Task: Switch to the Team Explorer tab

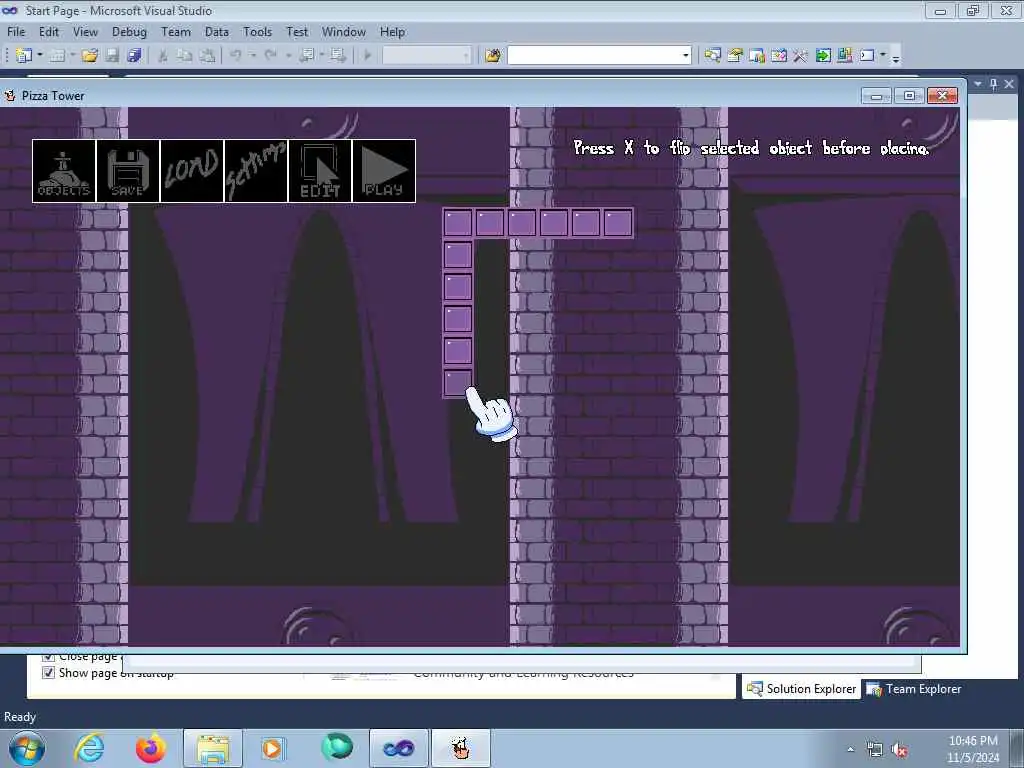Action: (x=914, y=689)
